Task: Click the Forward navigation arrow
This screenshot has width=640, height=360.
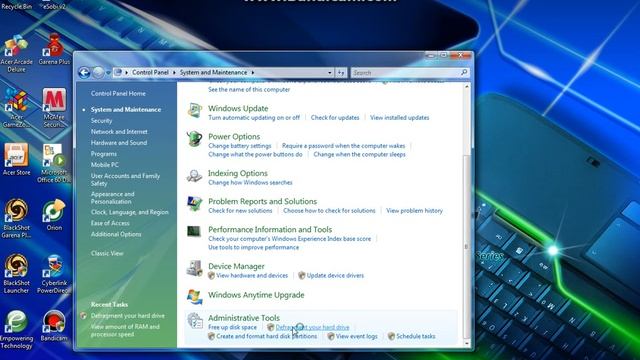Action: [98, 73]
